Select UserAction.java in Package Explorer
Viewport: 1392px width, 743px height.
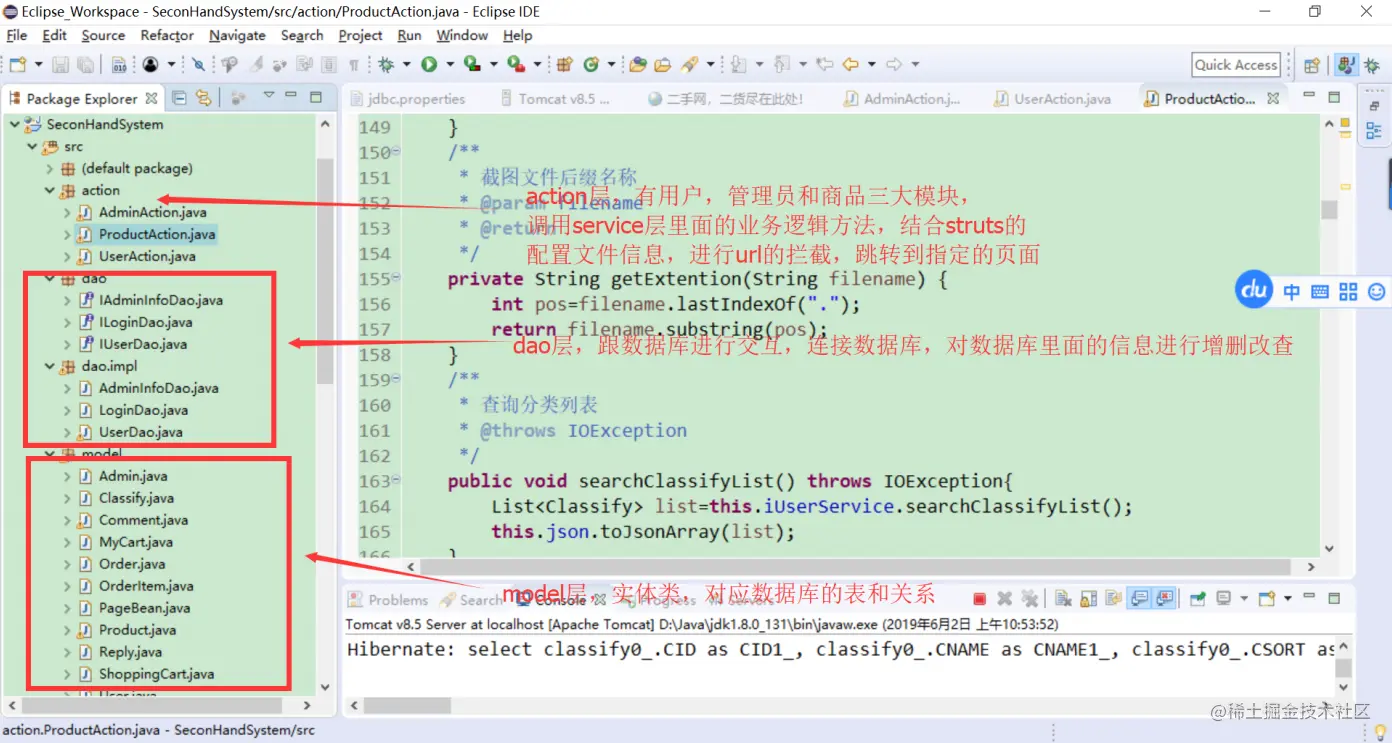[147, 256]
